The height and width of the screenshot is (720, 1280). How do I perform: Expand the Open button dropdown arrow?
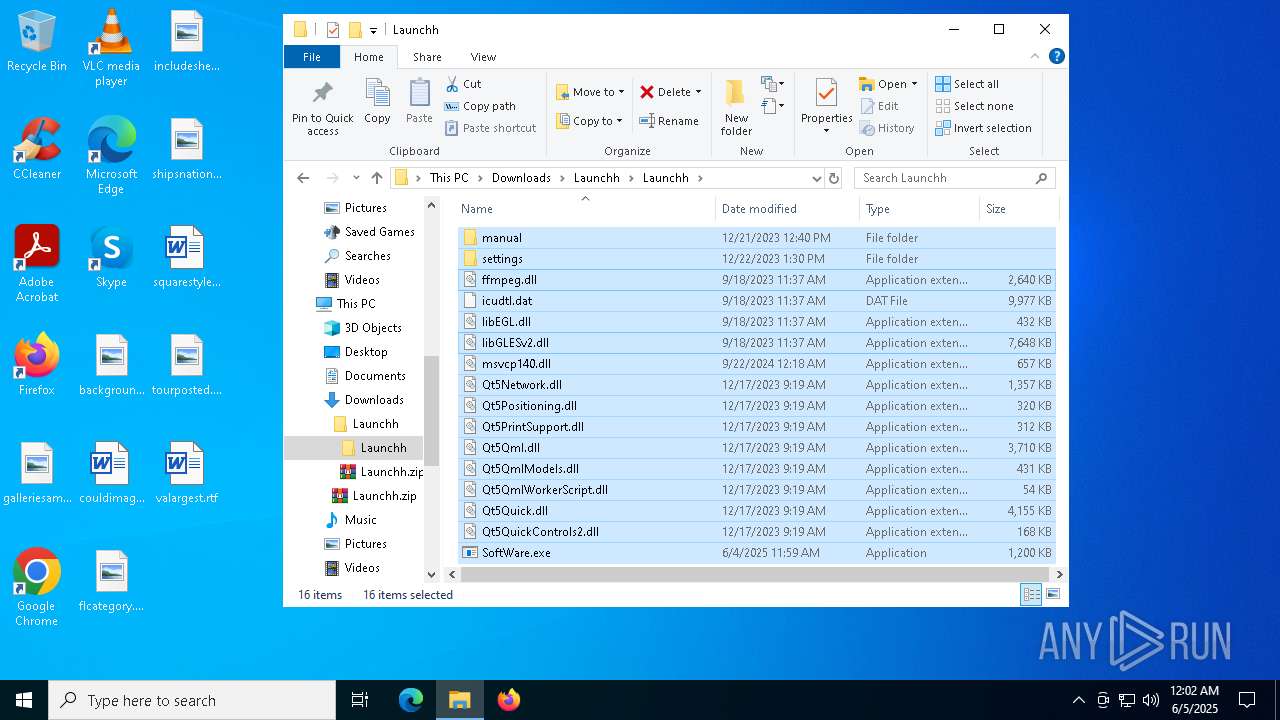pos(913,84)
